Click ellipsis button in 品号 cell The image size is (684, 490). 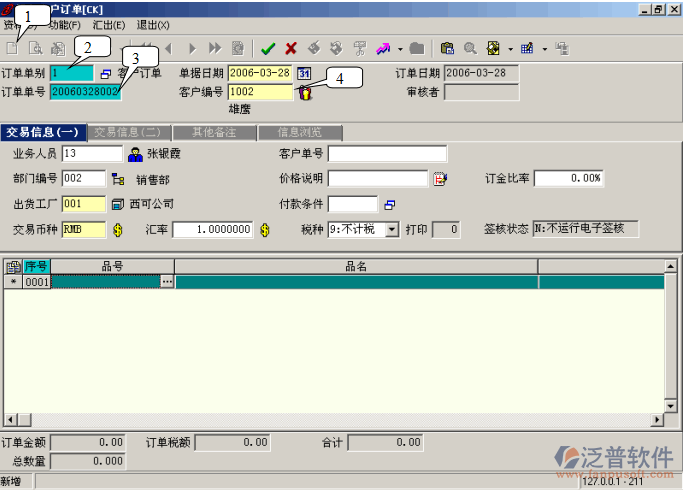(x=167, y=282)
